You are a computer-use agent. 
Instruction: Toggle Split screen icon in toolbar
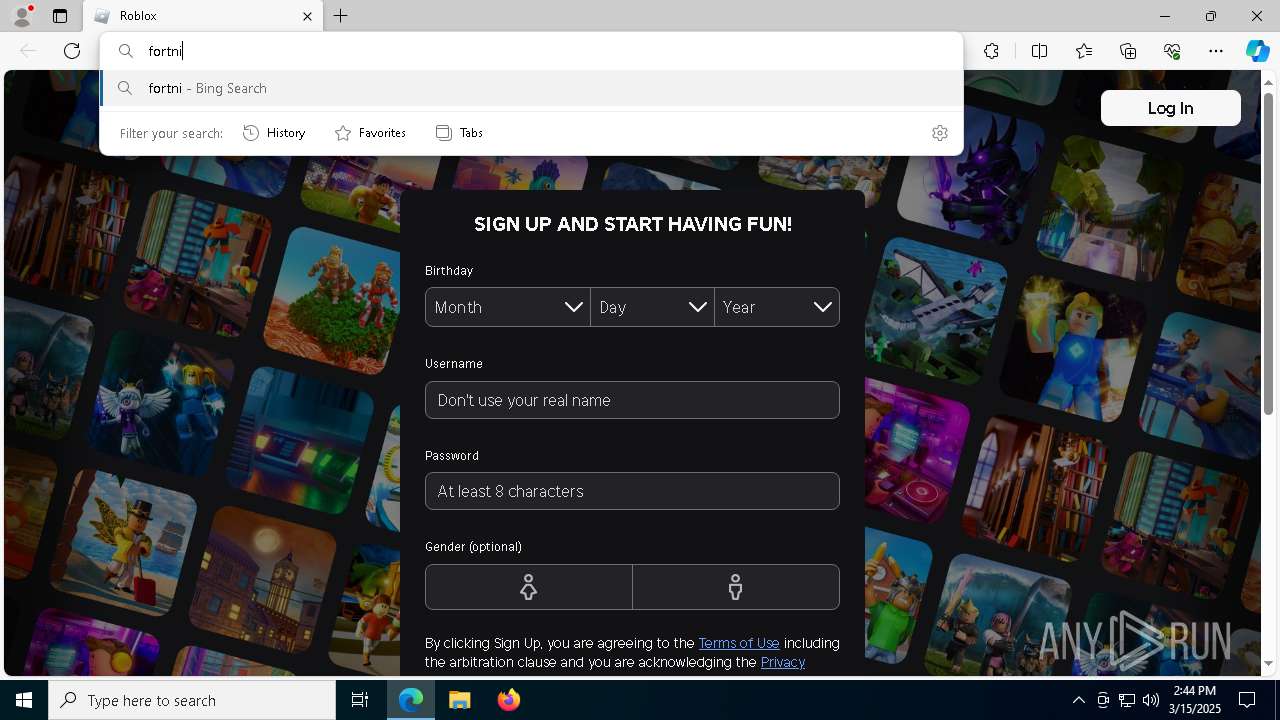point(1039,51)
